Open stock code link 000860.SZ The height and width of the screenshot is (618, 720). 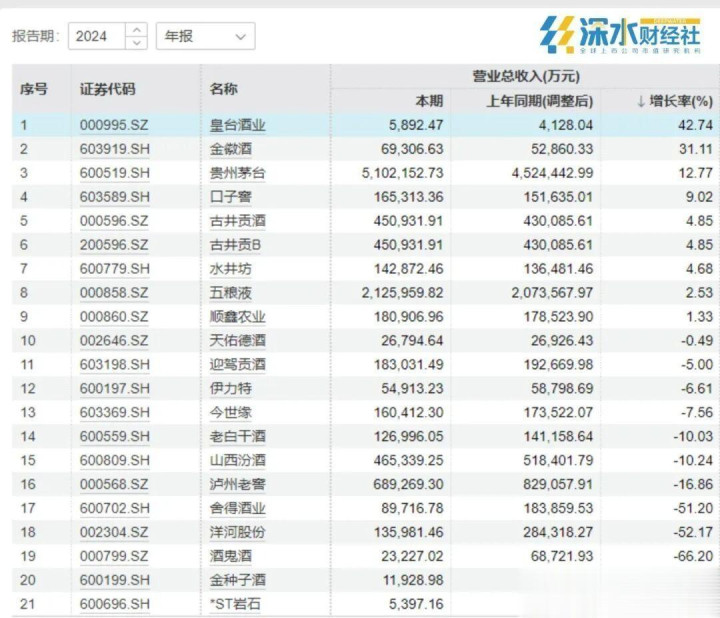pos(114,317)
